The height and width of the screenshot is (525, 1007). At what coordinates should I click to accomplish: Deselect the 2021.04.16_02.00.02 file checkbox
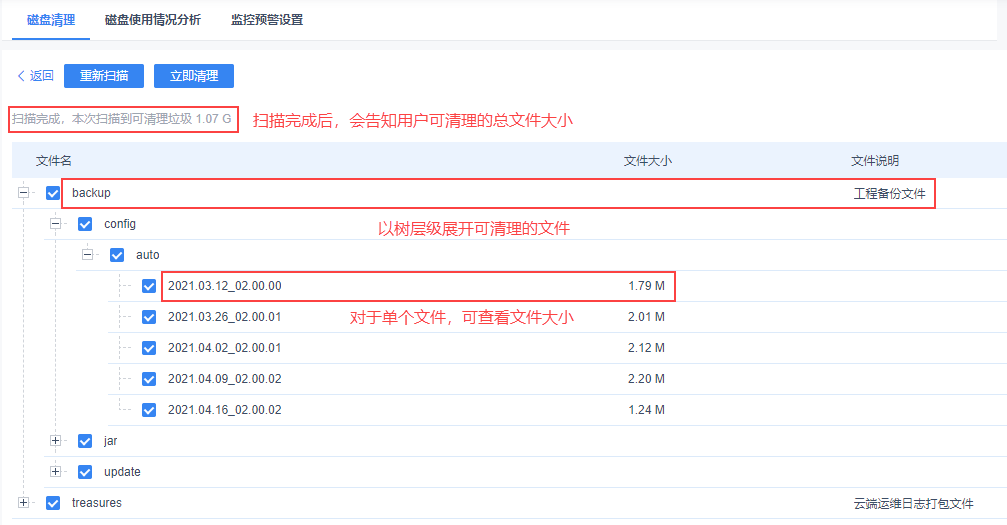tap(149, 410)
